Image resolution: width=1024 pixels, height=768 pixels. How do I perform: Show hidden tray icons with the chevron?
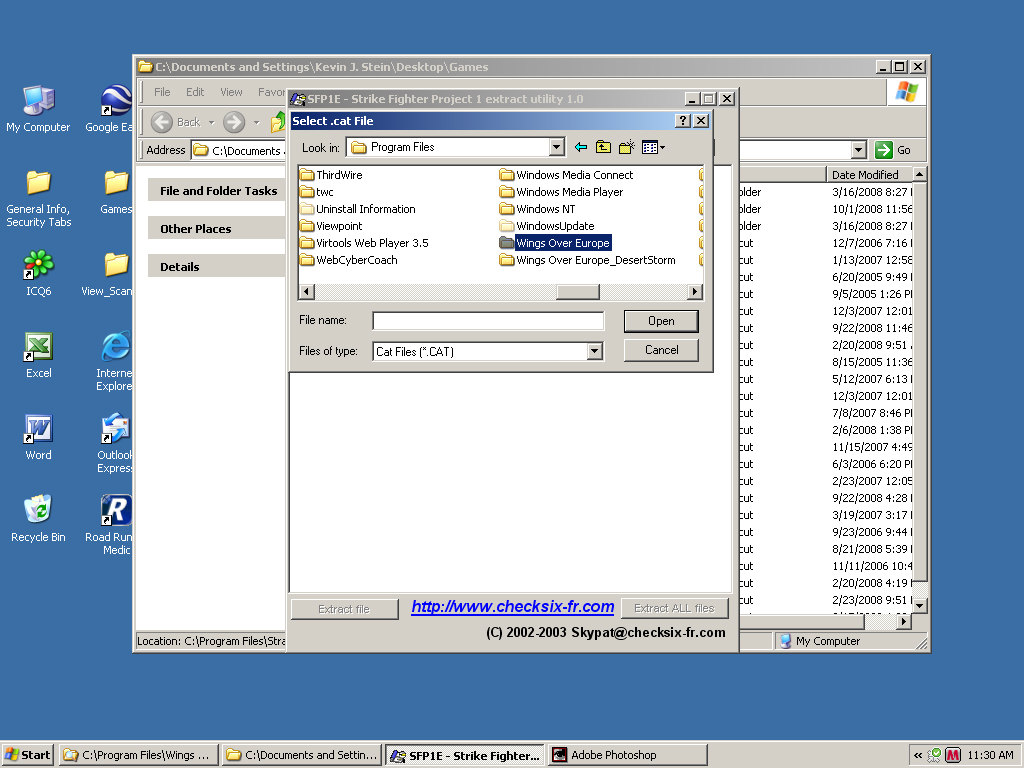point(918,755)
